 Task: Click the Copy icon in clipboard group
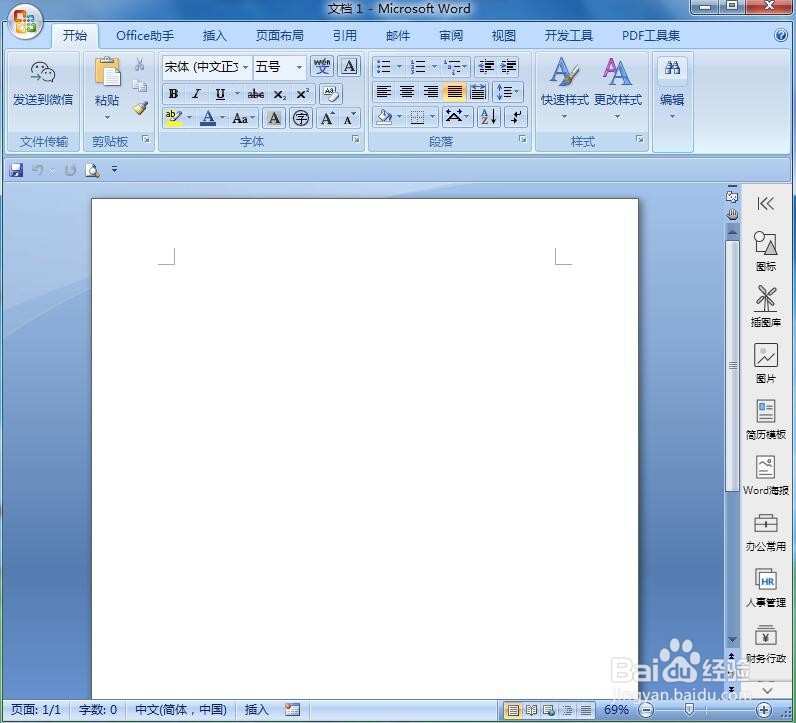[x=140, y=86]
